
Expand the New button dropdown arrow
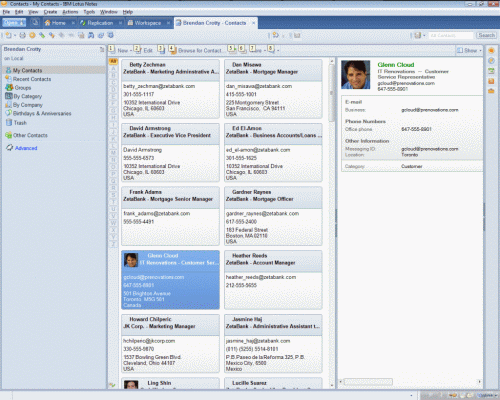pos(131,51)
